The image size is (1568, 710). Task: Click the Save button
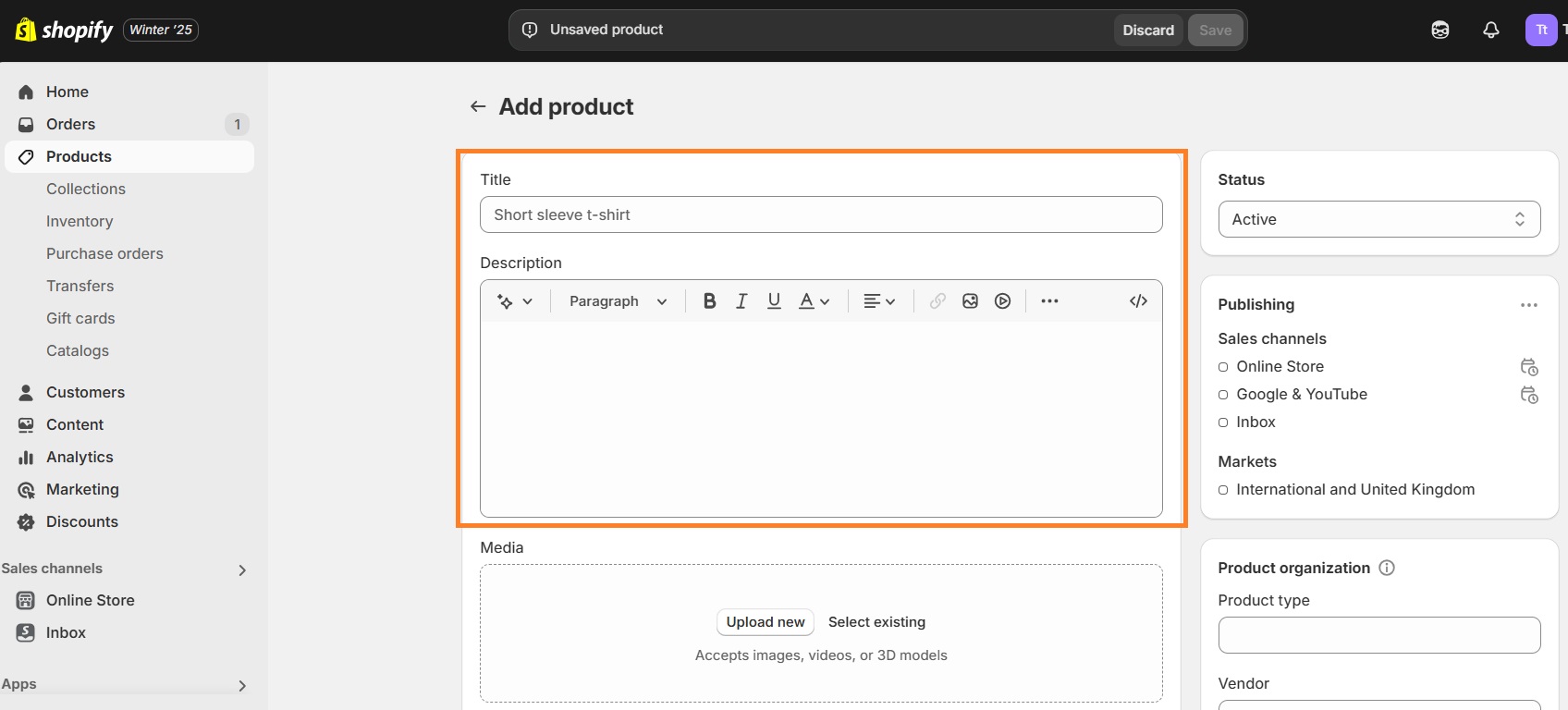coord(1215,31)
